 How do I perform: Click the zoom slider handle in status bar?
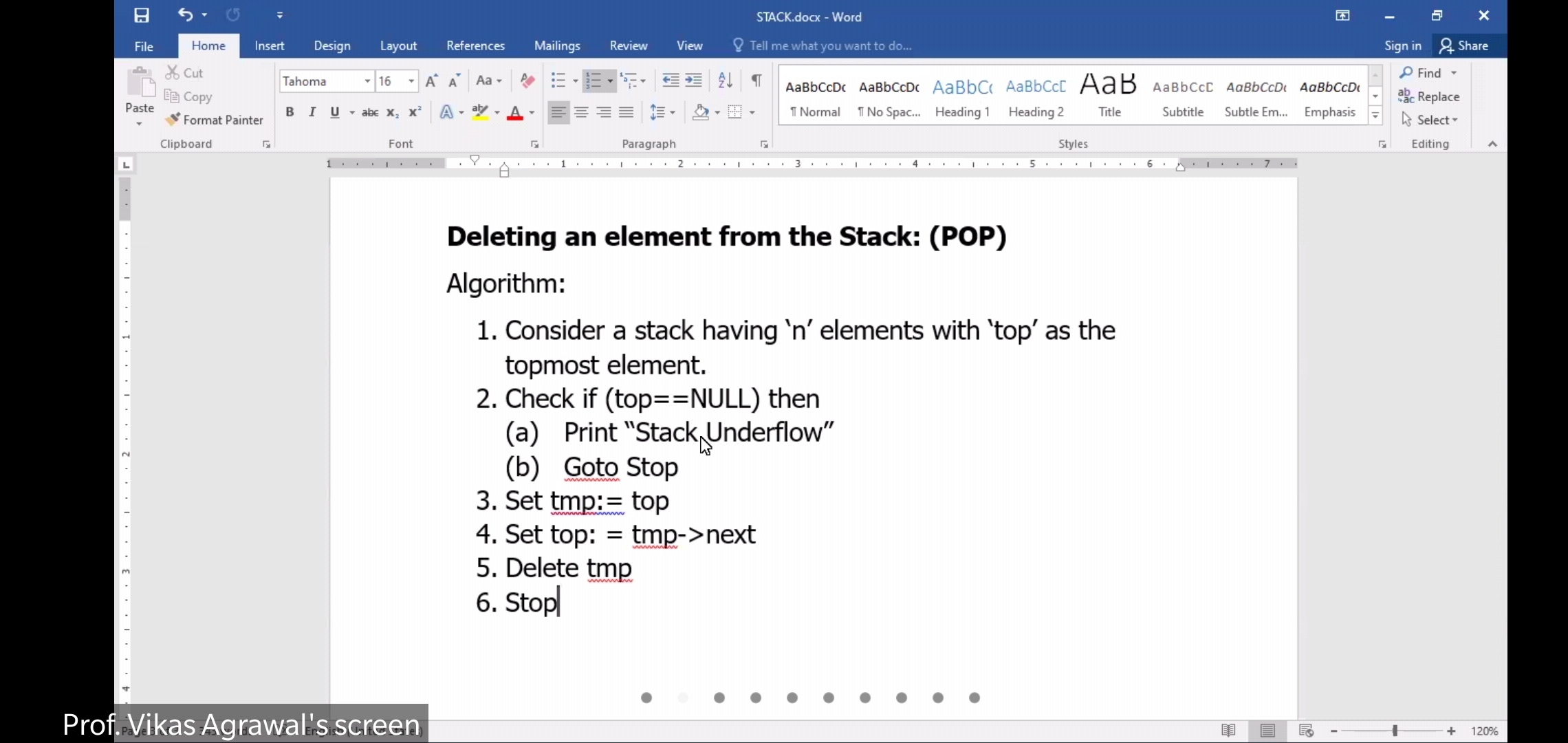point(1395,731)
